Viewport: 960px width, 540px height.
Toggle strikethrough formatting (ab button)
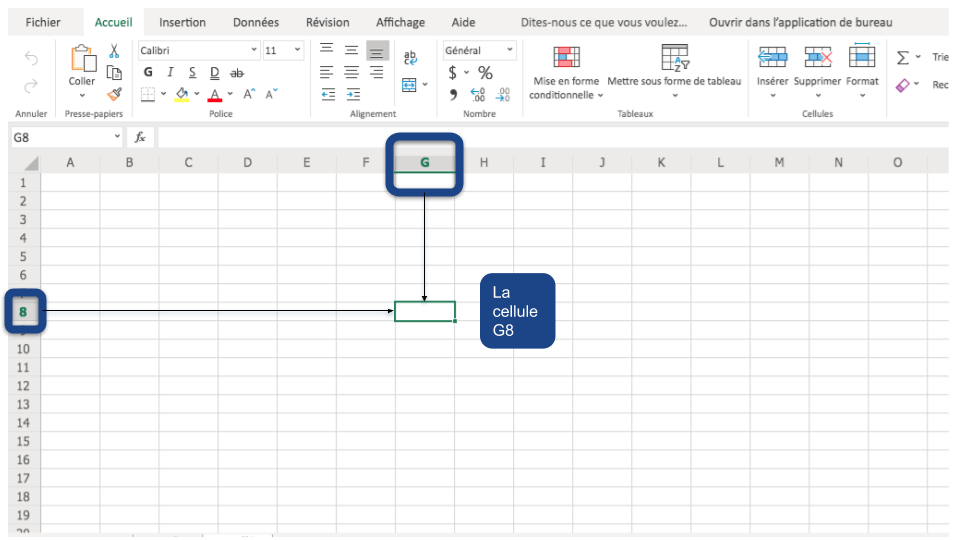click(237, 72)
